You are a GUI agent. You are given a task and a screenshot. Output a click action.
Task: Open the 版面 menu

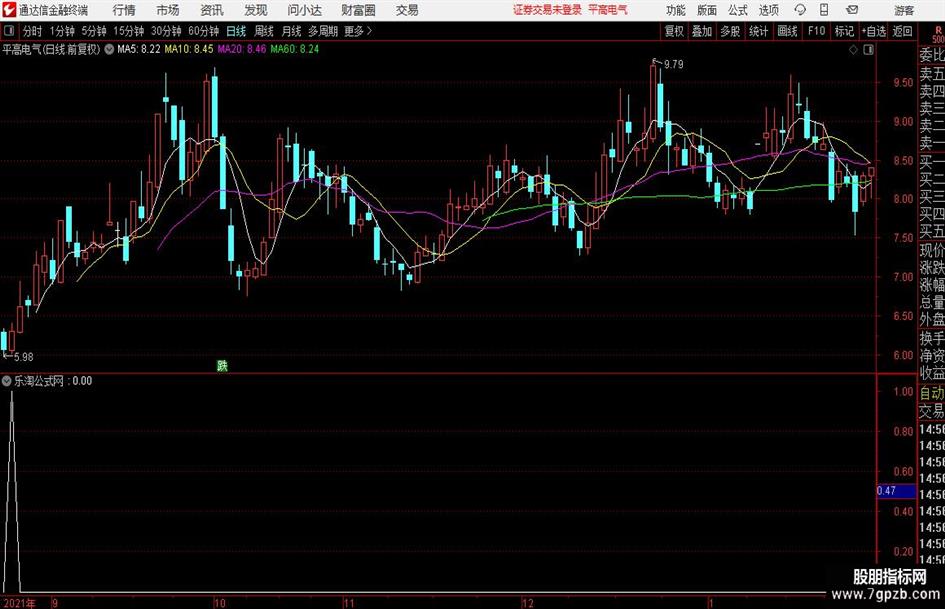tap(706, 10)
